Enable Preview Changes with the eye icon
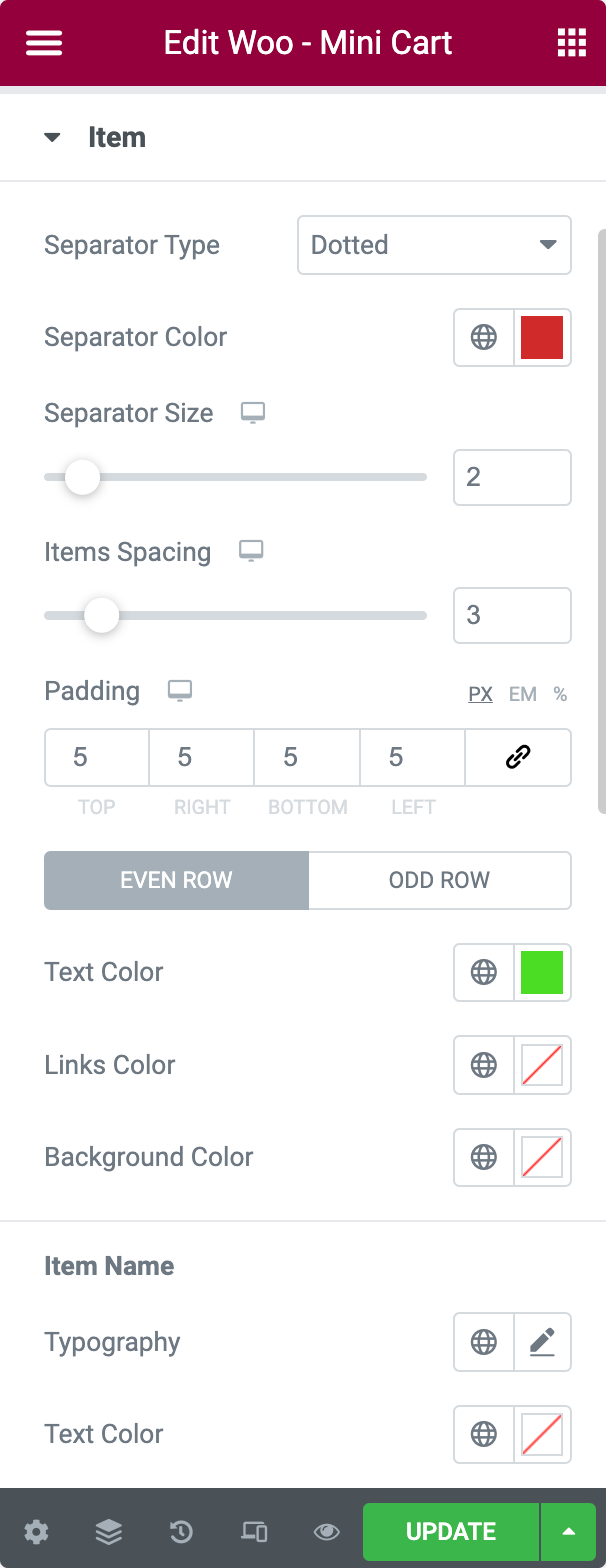The image size is (606, 1568). tap(326, 1531)
